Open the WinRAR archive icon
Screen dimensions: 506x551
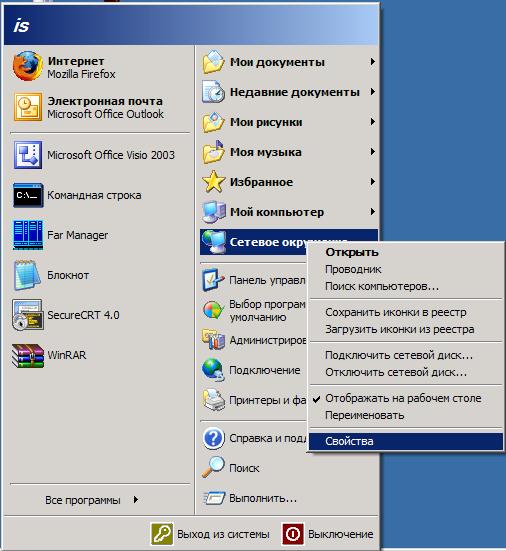28,355
